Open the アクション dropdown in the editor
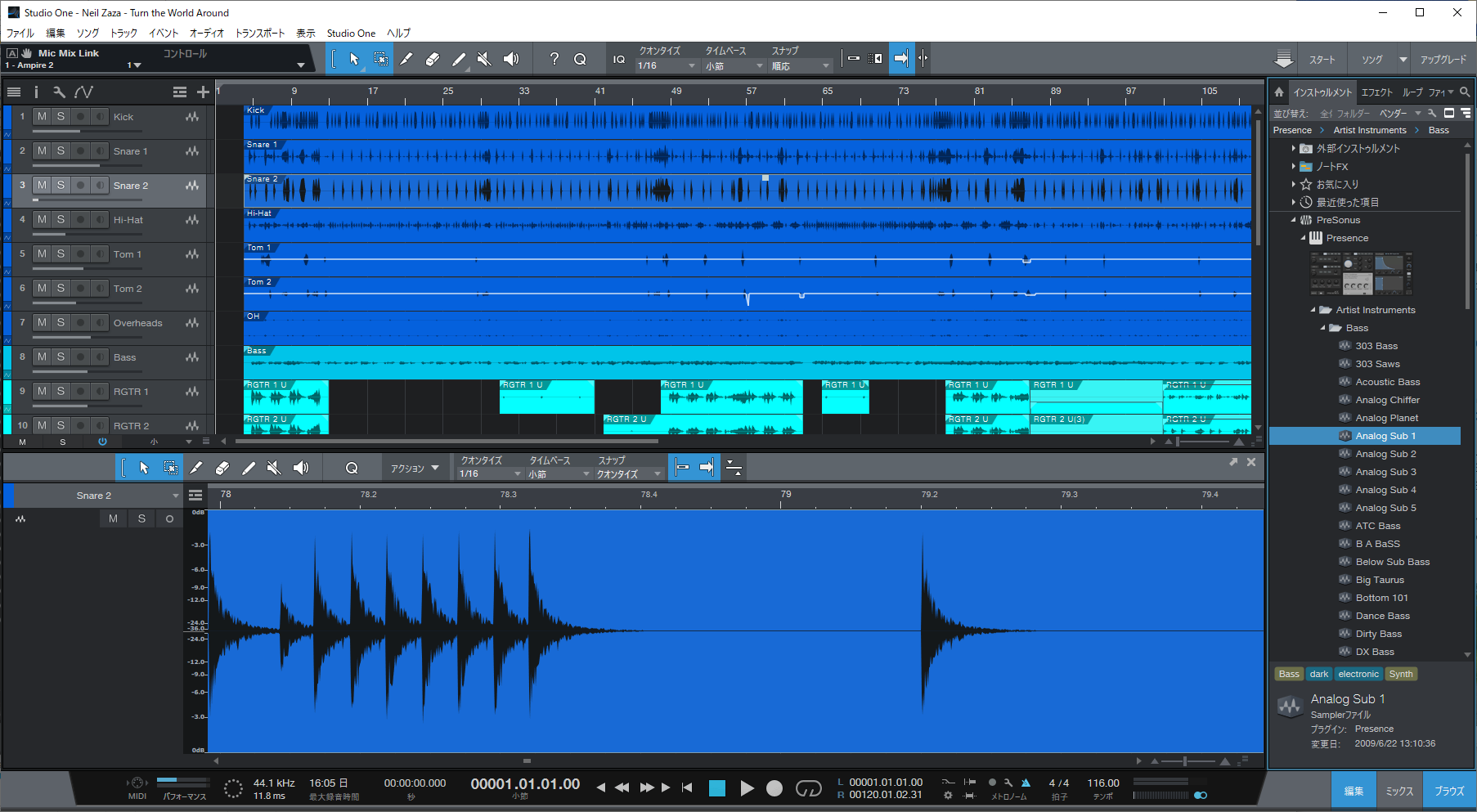Viewport: 1477px width, 812px height. click(415, 467)
